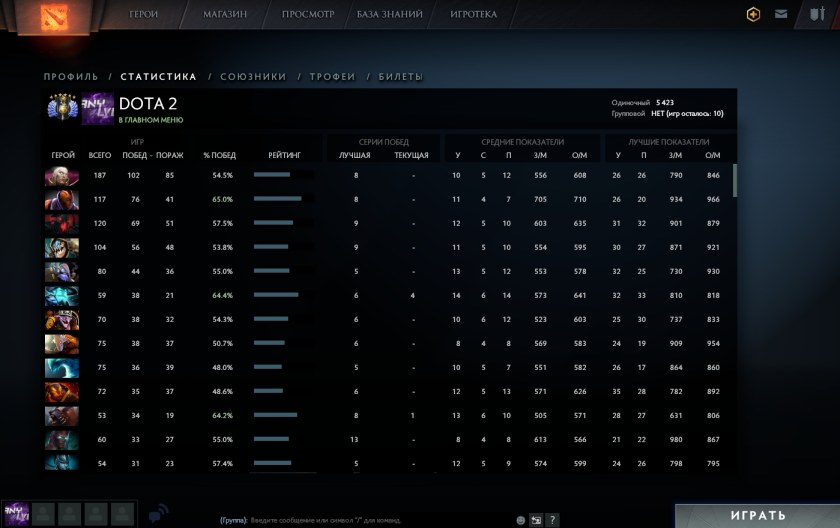This screenshot has height=528, width=840.
Task: Click the rating bar in the 54.5% row
Action: click(272, 175)
